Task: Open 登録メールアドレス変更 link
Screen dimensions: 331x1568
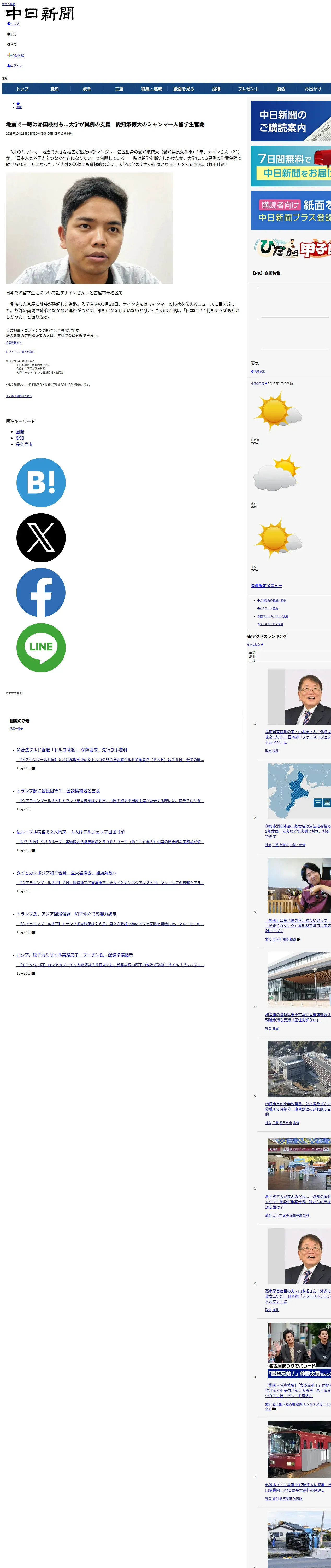Action: click(273, 616)
